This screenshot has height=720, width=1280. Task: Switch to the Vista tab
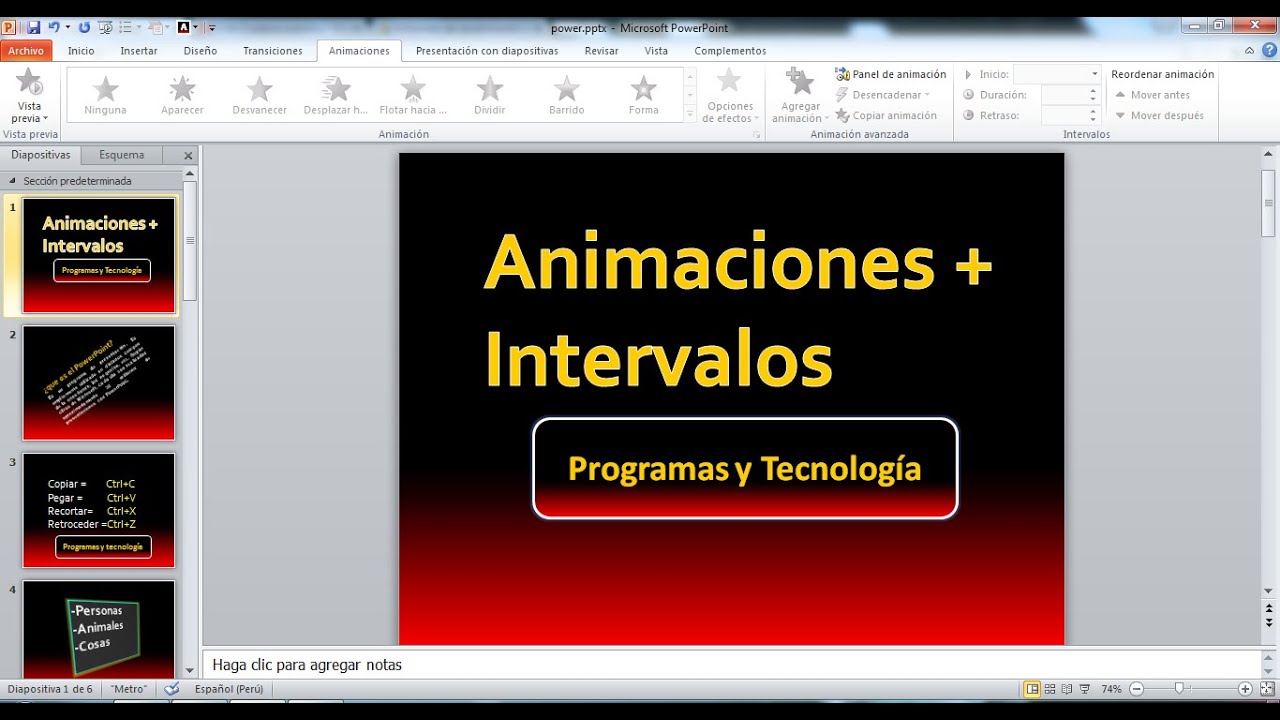(656, 51)
